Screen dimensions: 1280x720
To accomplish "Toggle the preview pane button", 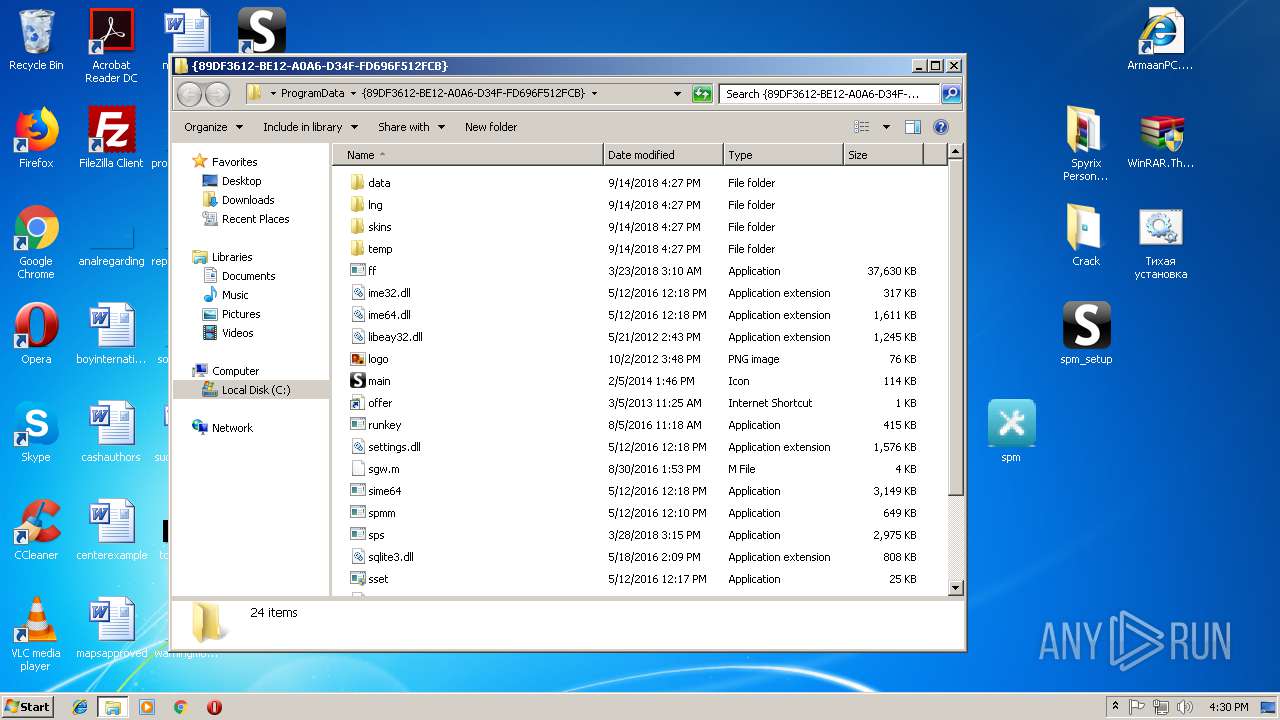I will click(912, 127).
